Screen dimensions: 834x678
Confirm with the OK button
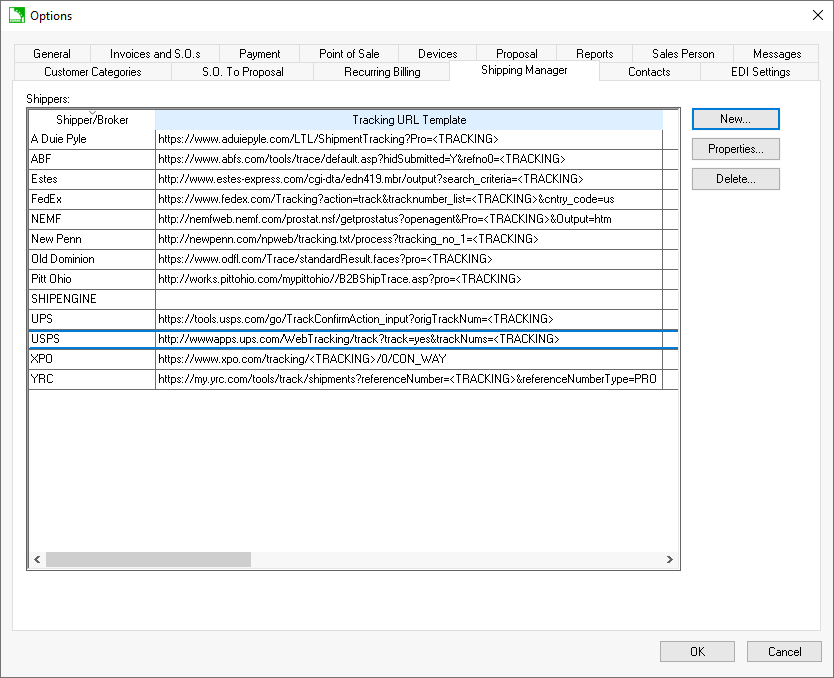697,651
